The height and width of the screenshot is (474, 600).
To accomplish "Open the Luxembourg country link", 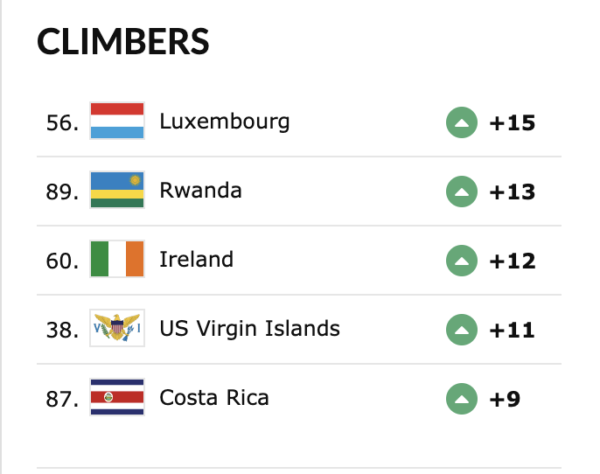I will tap(225, 122).
